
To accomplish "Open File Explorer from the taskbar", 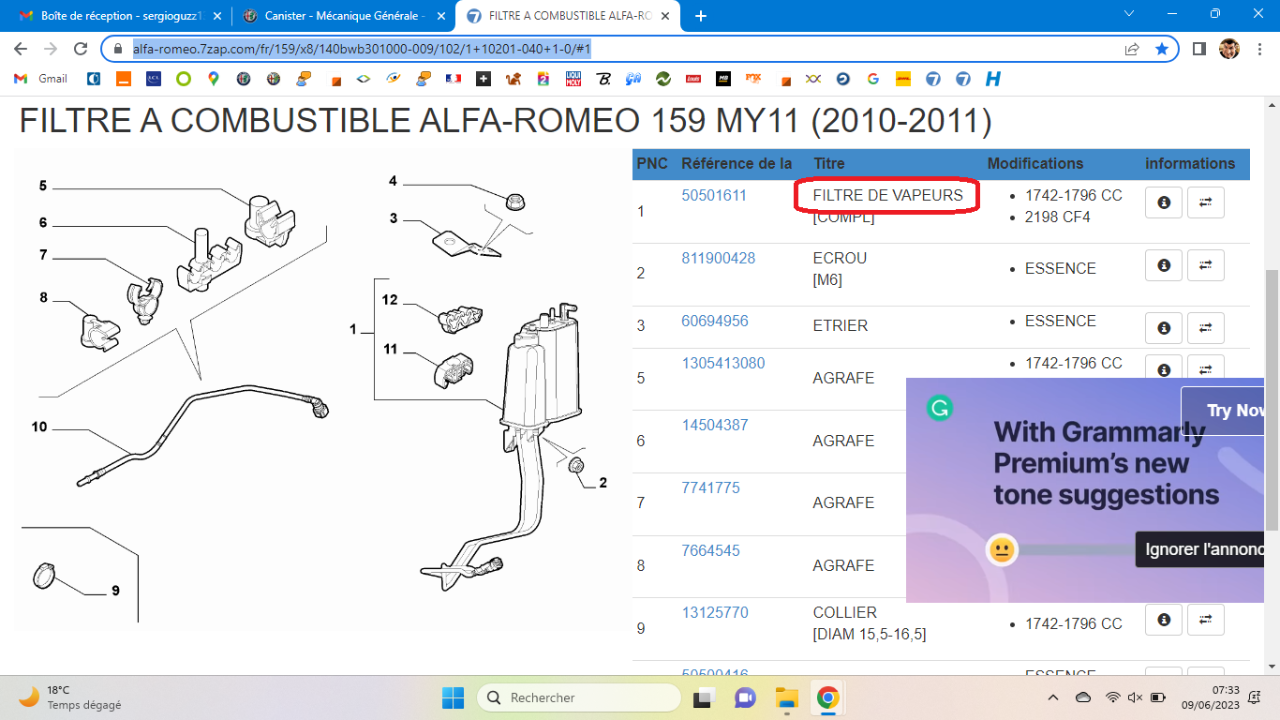I will tap(787, 697).
